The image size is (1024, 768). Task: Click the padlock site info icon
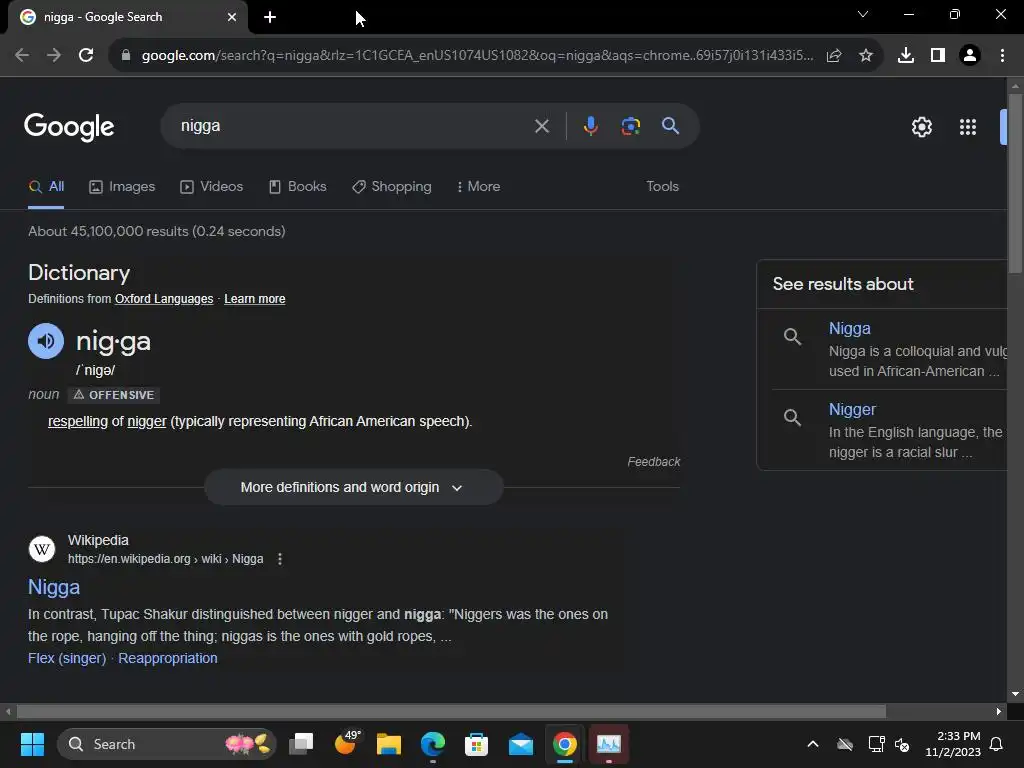click(126, 56)
